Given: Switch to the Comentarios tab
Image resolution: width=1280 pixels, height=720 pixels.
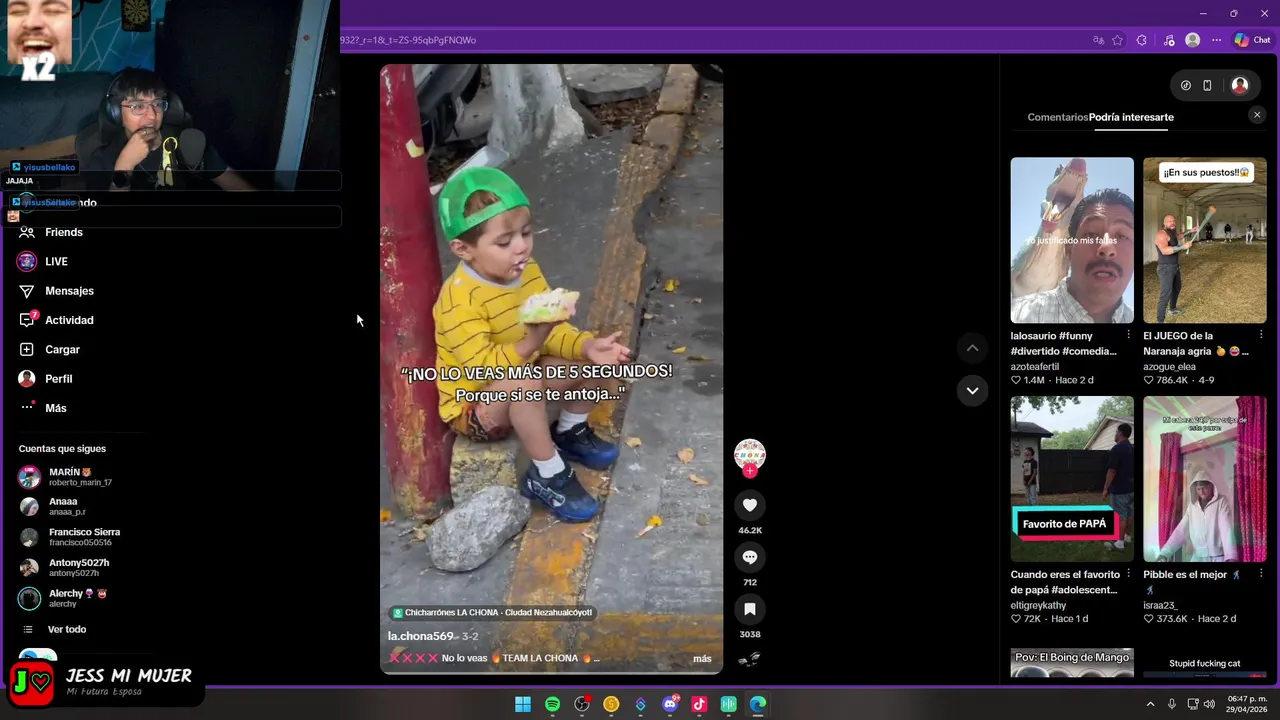Looking at the screenshot, I should (1057, 117).
